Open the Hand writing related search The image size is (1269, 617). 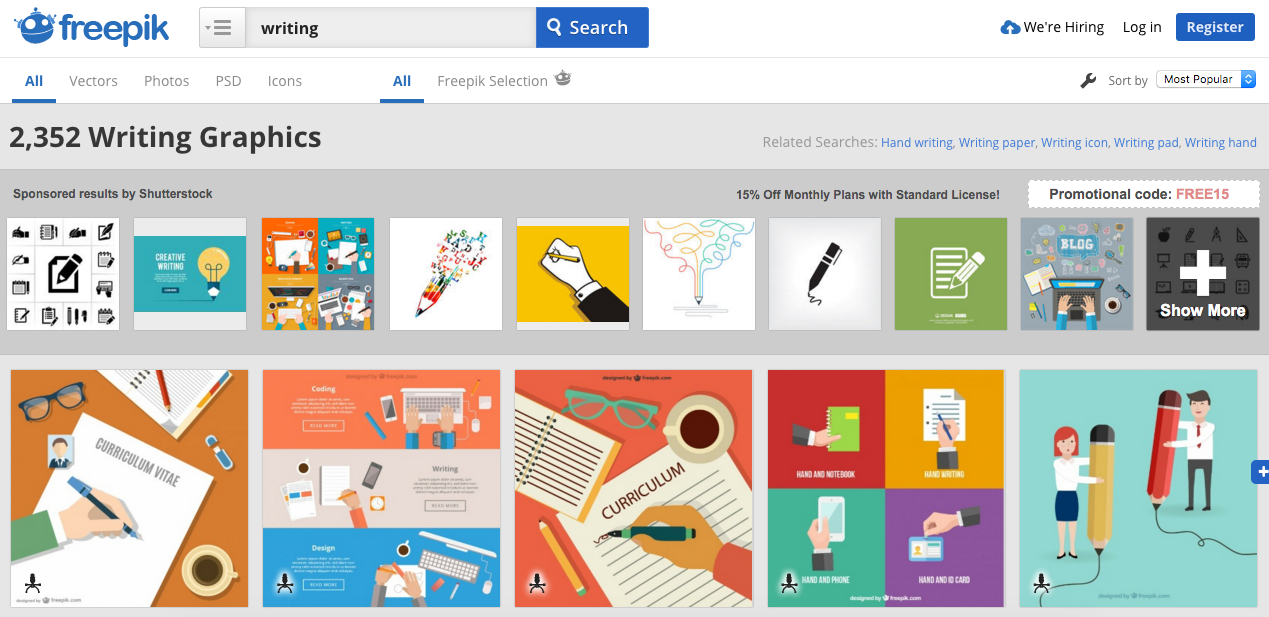coord(916,142)
